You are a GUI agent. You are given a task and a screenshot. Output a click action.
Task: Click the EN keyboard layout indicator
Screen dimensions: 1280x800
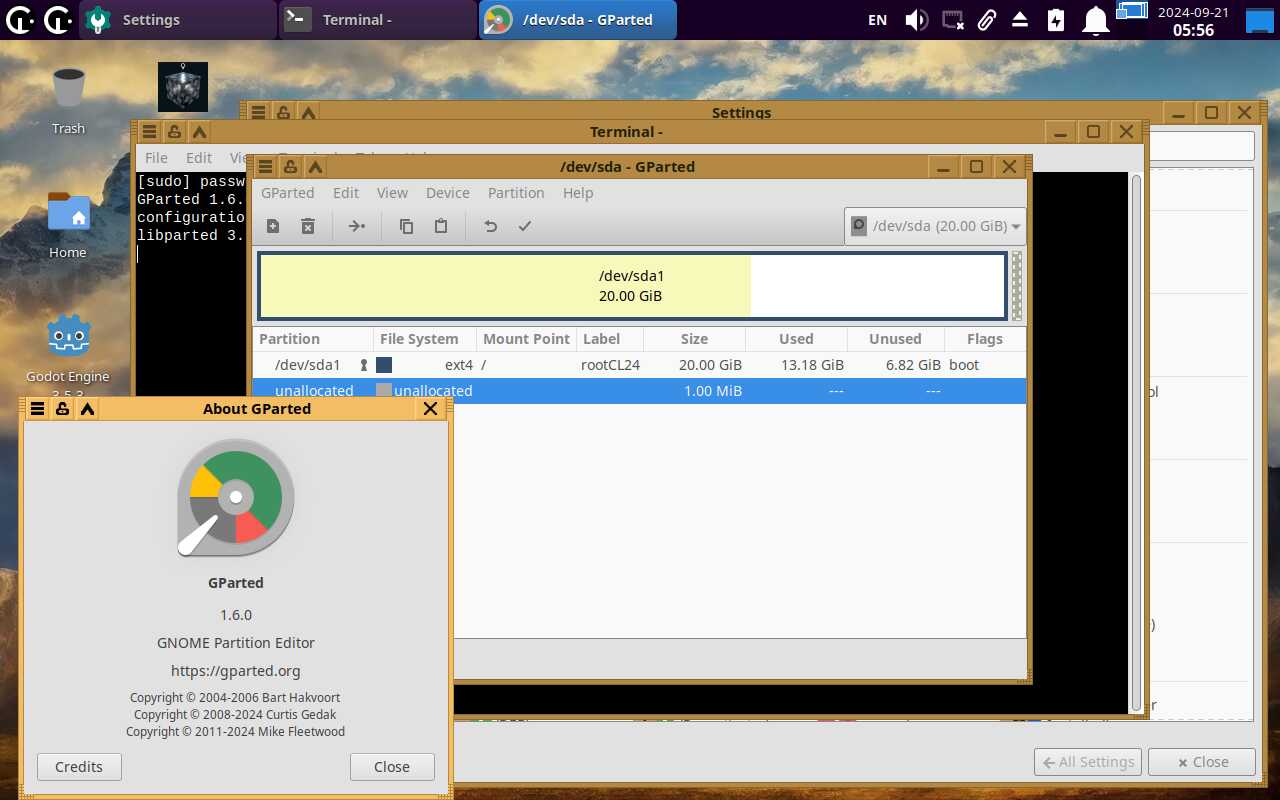coord(877,20)
